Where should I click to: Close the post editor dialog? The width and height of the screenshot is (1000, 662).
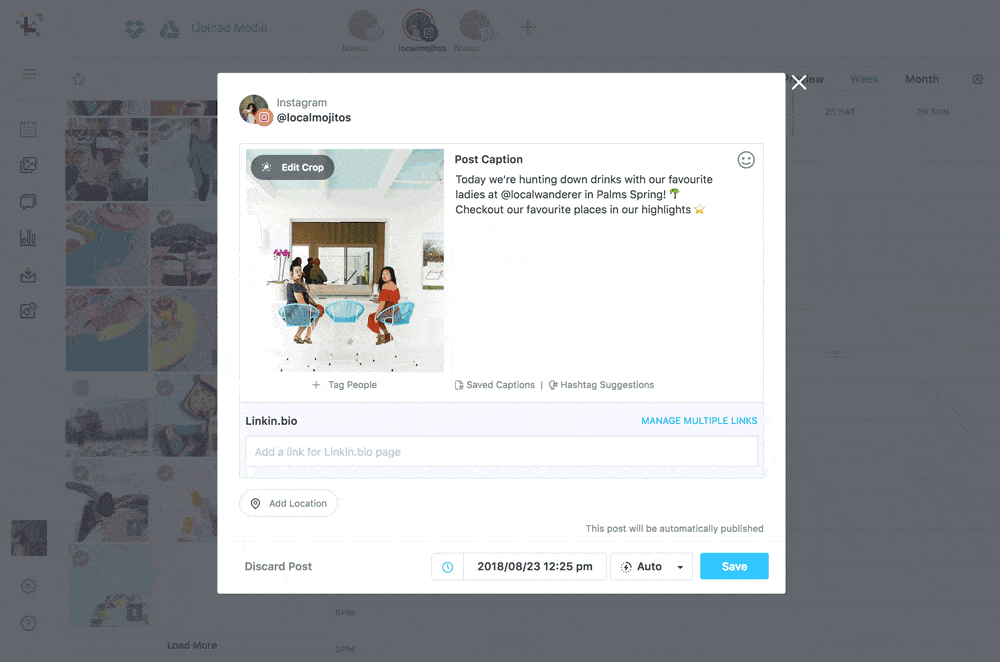[799, 82]
